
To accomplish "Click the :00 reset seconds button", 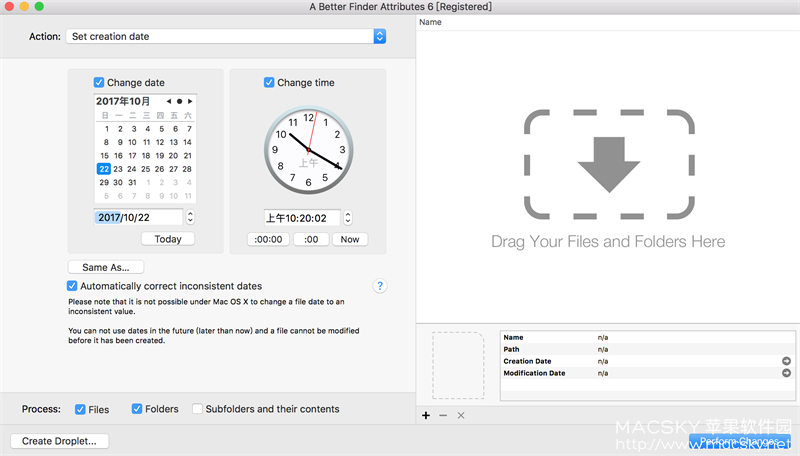I will click(x=311, y=239).
